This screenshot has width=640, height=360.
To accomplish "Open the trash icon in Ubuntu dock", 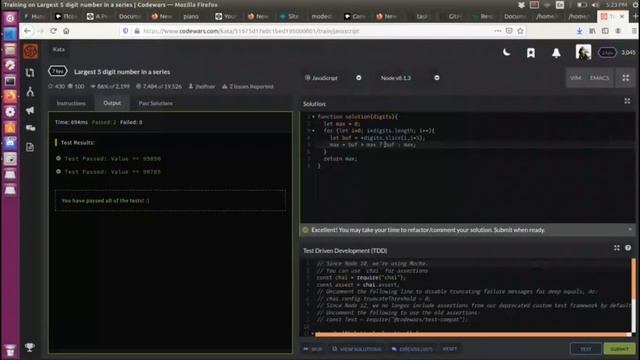I will coord(10,351).
